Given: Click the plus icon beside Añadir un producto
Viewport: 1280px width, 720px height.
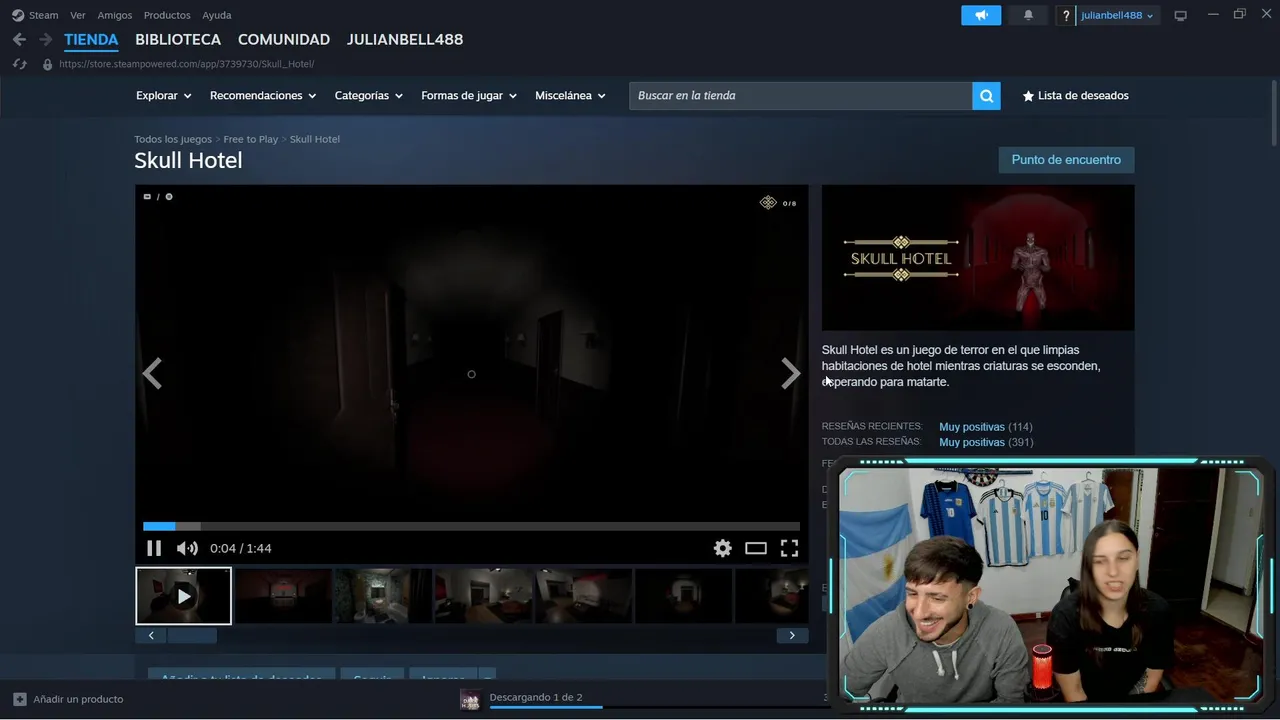Looking at the screenshot, I should pyautogui.click(x=20, y=699).
